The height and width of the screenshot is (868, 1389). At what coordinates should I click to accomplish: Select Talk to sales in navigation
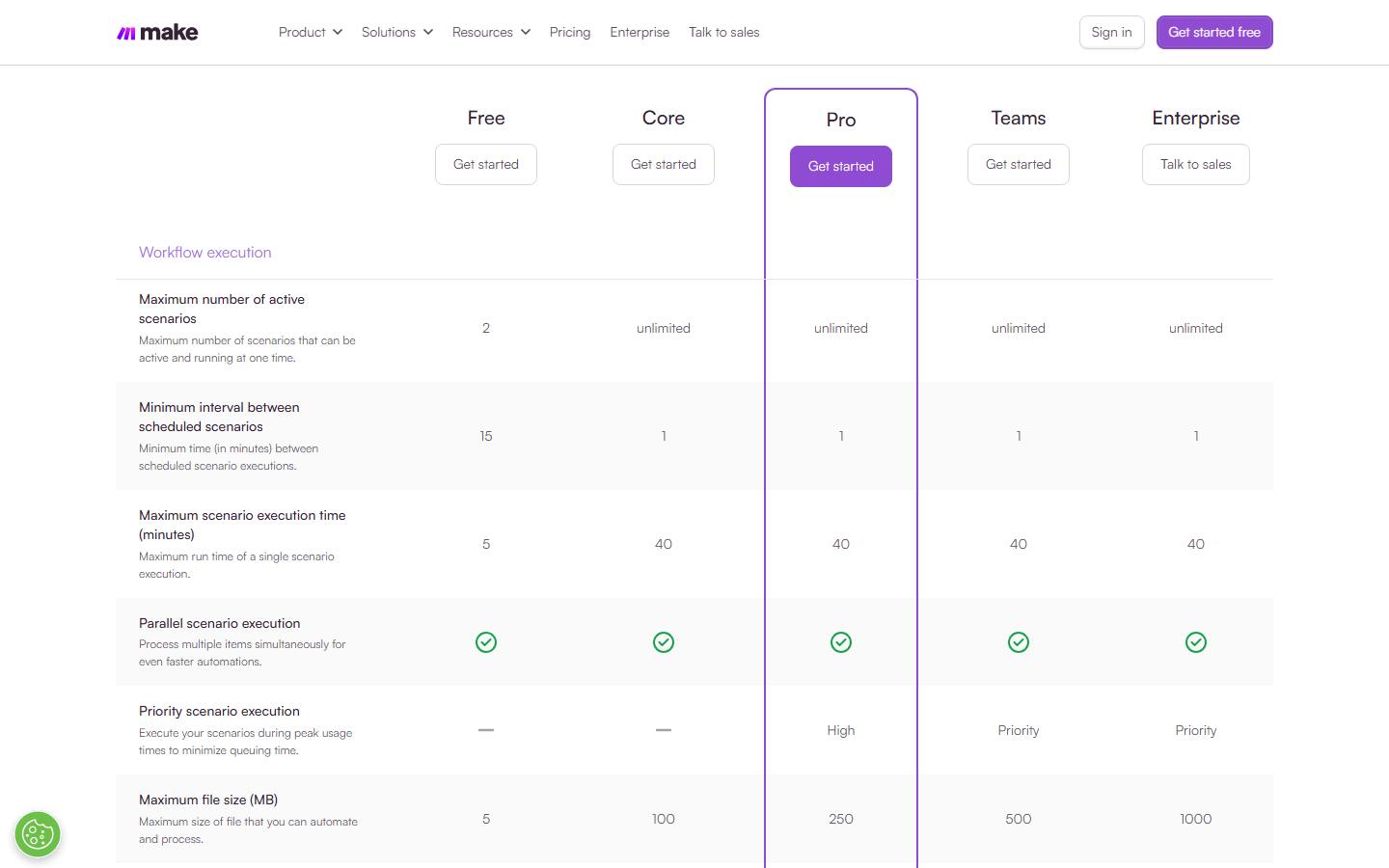coord(724,32)
